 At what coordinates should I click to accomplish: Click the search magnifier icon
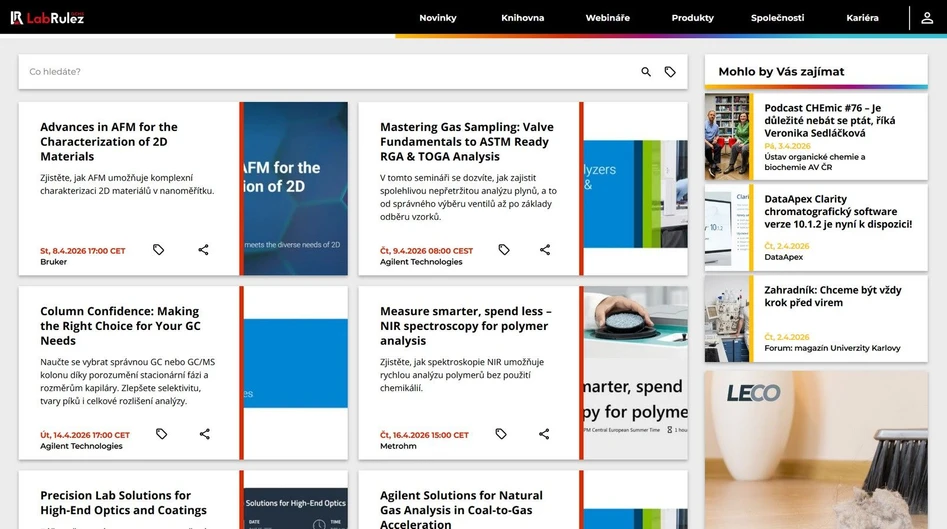646,72
